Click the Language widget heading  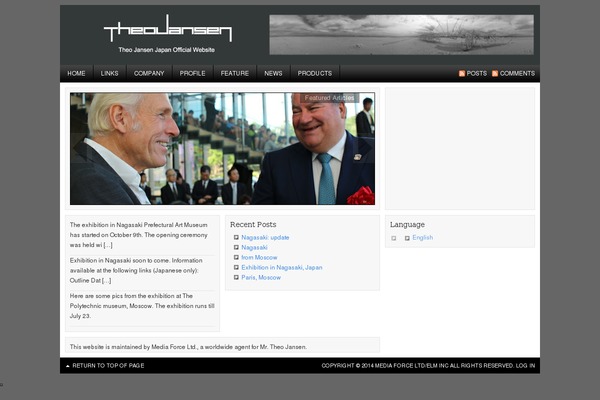(407, 224)
